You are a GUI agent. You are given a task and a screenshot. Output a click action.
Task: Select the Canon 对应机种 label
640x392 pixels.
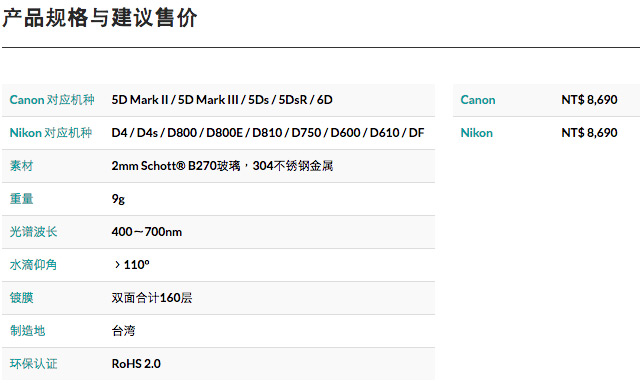pos(52,100)
